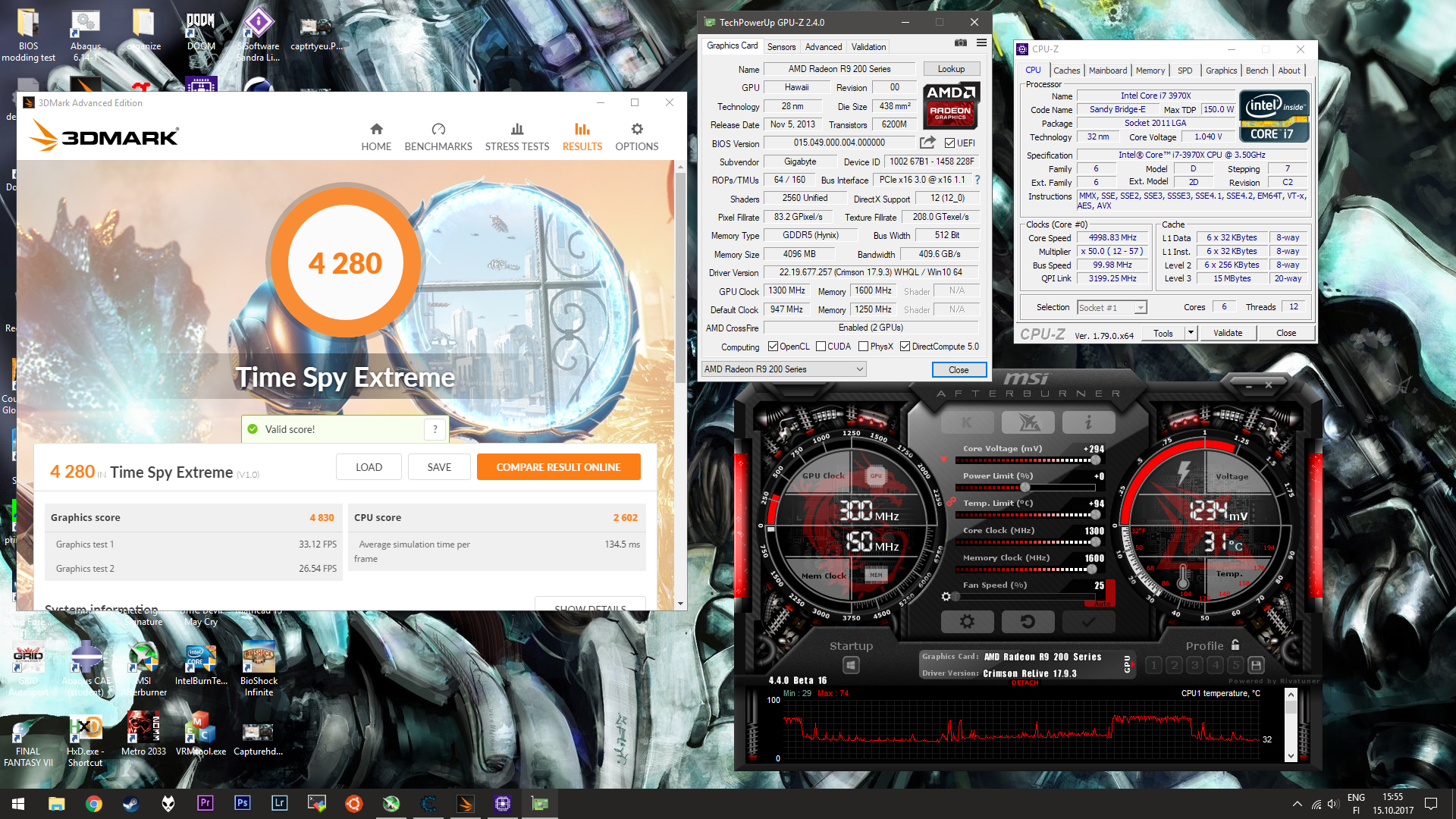Screen dimensions: 1456x819
Task: Open the GPU selector dropdown in GPU-Z
Action: [784, 369]
